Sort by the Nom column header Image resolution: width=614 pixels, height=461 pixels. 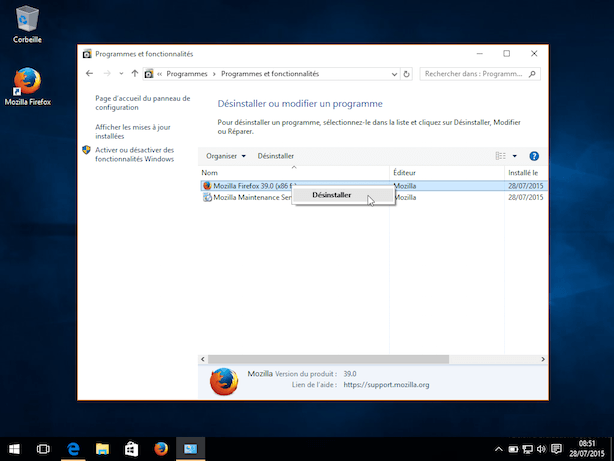294,173
